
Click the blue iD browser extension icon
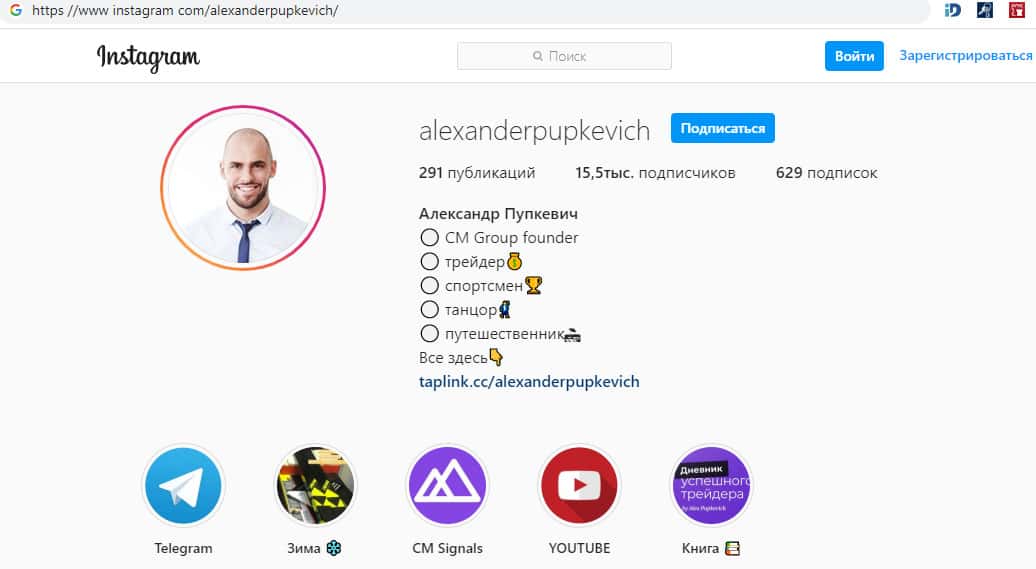click(x=952, y=10)
